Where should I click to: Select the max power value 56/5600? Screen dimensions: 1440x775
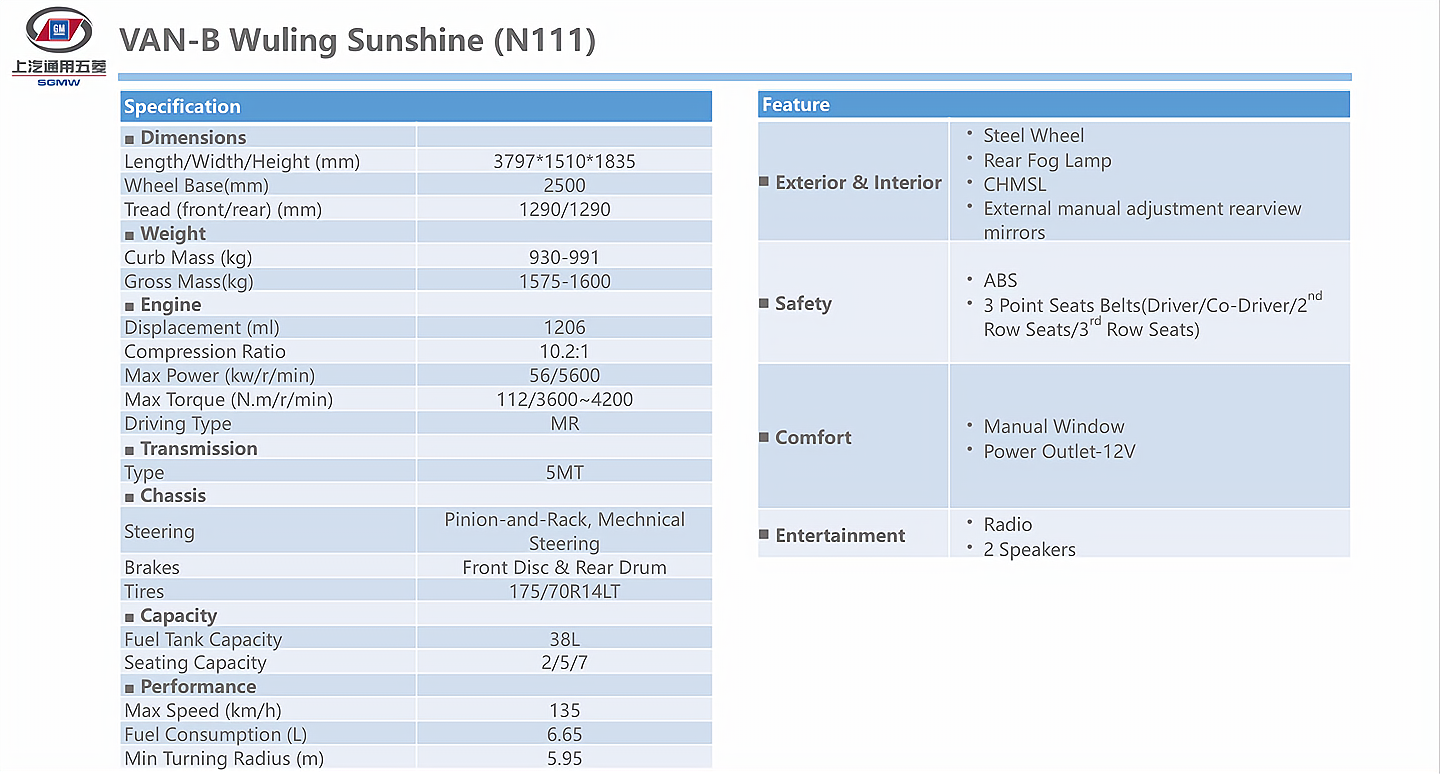point(565,375)
